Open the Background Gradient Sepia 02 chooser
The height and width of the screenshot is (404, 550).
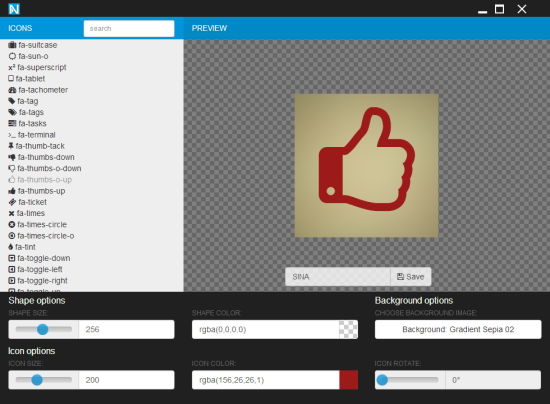(458, 329)
